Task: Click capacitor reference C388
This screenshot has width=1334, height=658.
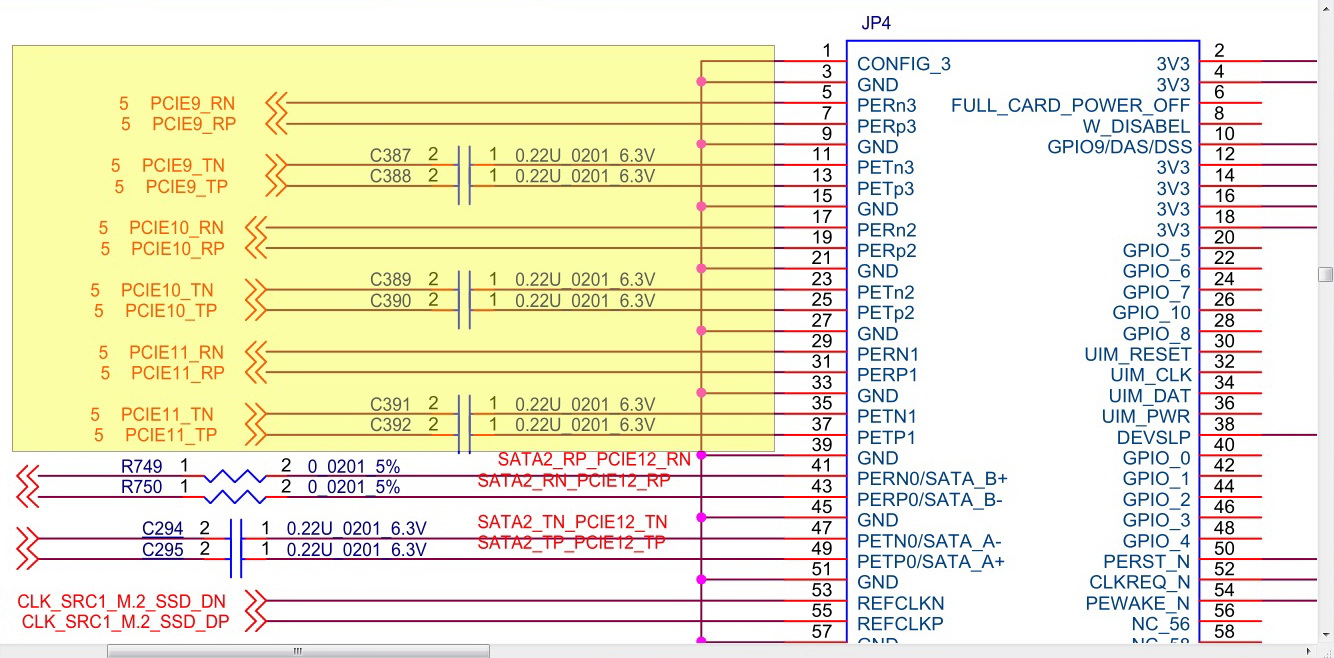Action: click(390, 176)
